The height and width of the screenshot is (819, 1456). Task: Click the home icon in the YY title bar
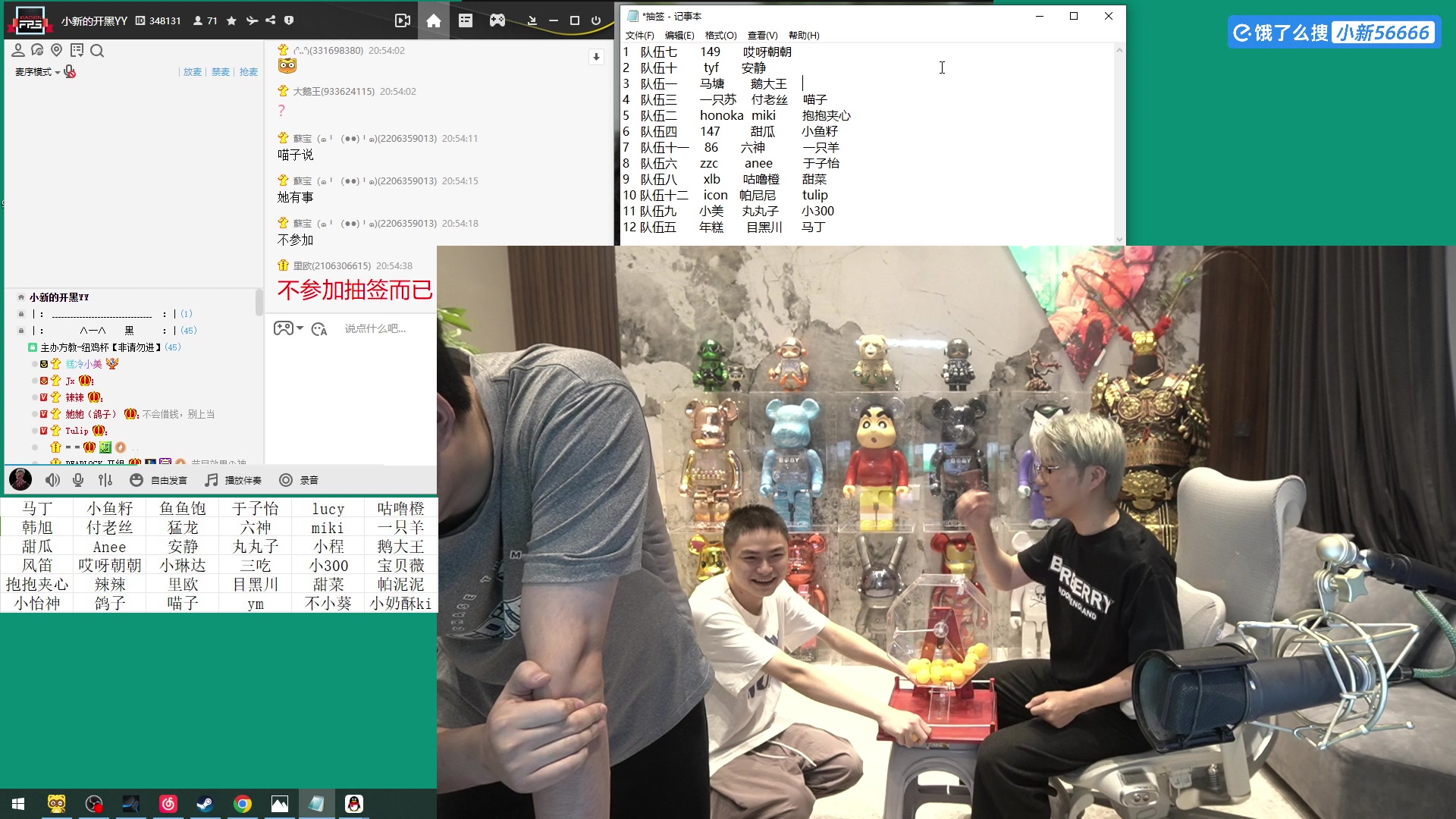[x=434, y=20]
